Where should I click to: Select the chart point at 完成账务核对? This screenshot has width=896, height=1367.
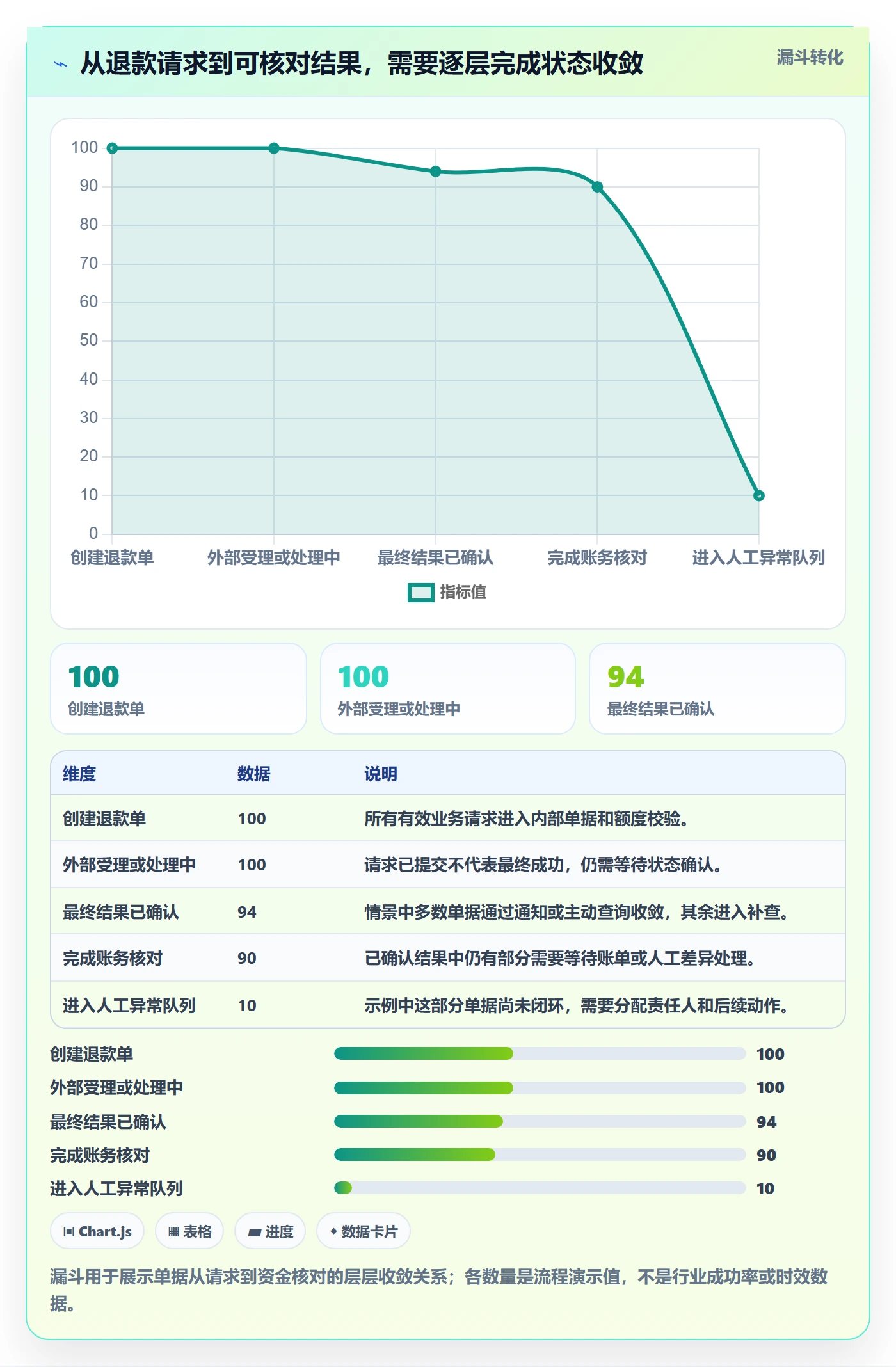(x=597, y=187)
